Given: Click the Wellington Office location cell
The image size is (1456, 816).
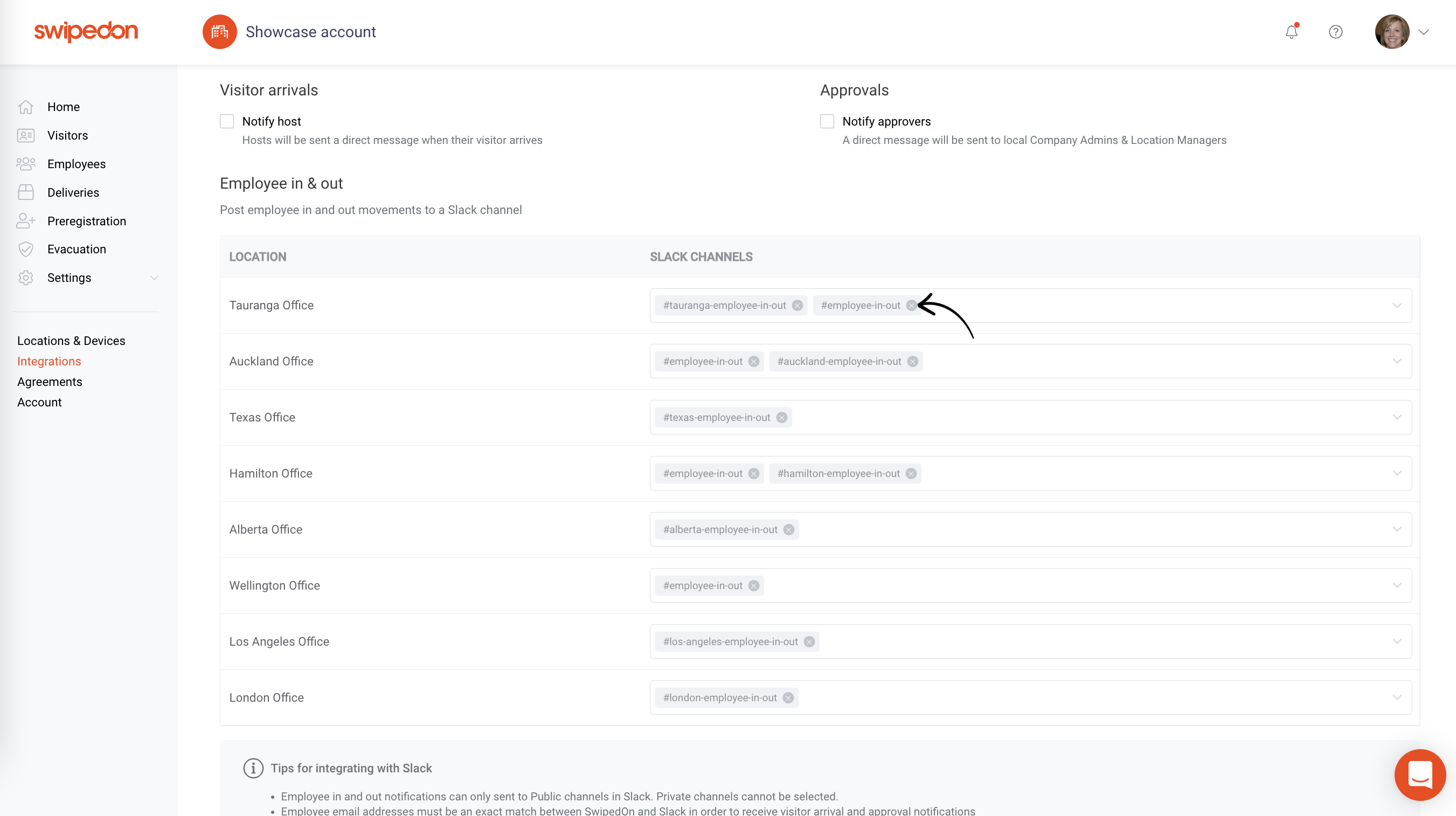Looking at the screenshot, I should click(275, 585).
